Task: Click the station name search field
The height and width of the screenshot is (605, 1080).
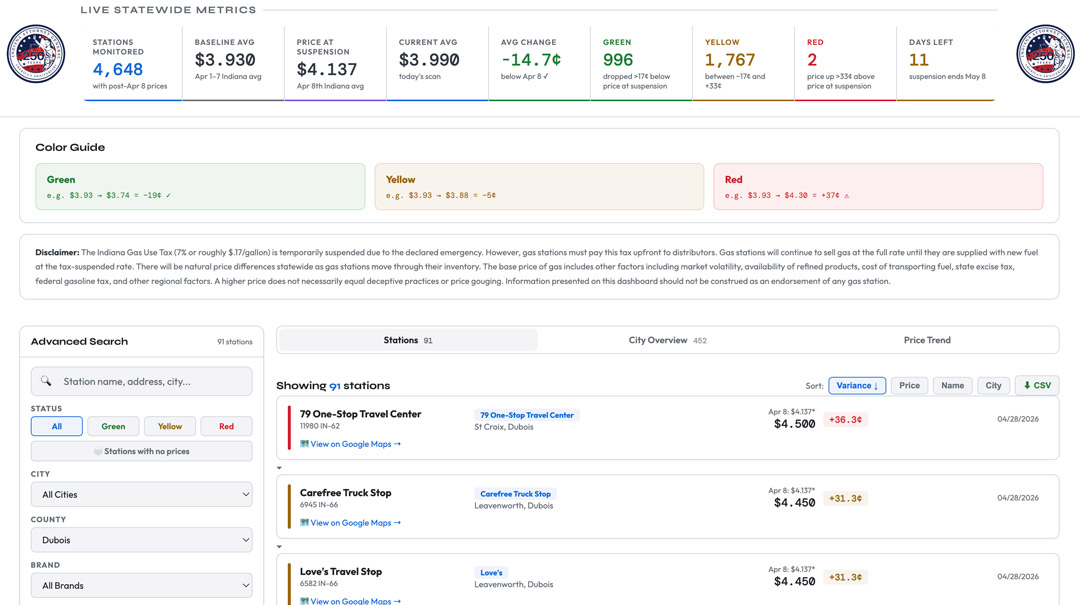Action: 150,381
